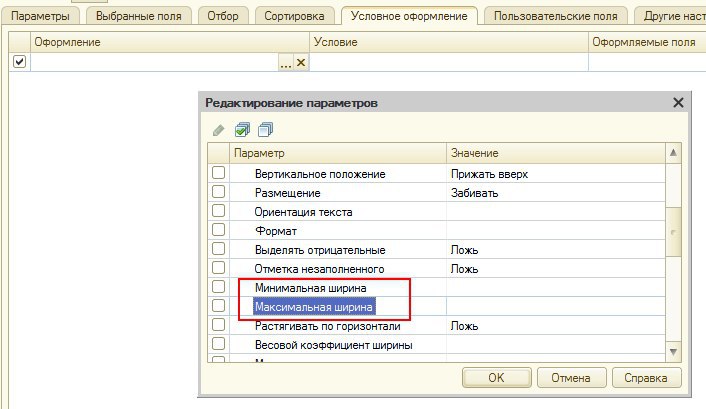Viewport: 706px width, 409px height.
Task: Enable the Выделять отрицательные checkbox
Action: coord(218,249)
